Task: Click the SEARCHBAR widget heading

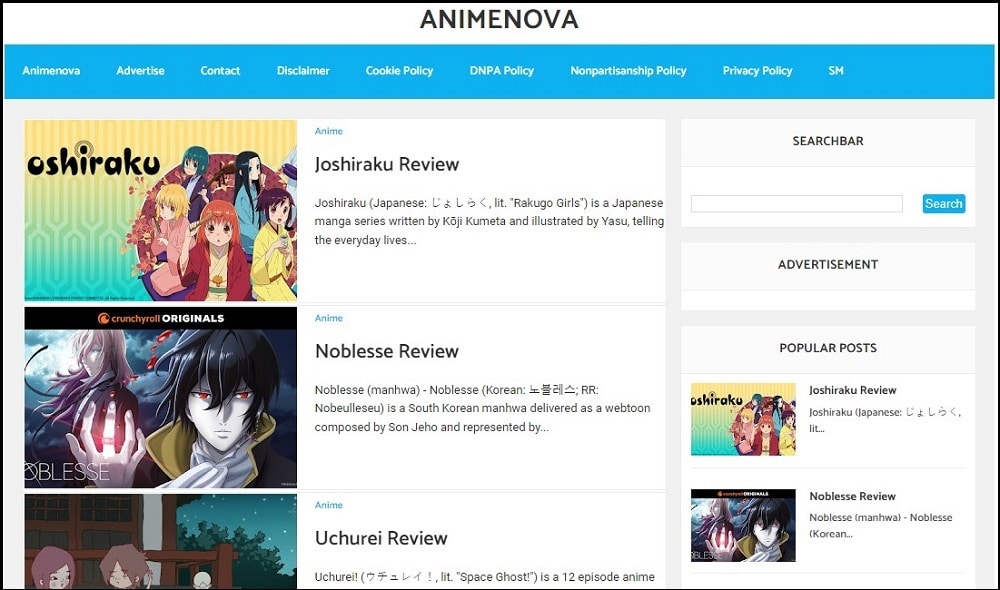Action: tap(828, 141)
